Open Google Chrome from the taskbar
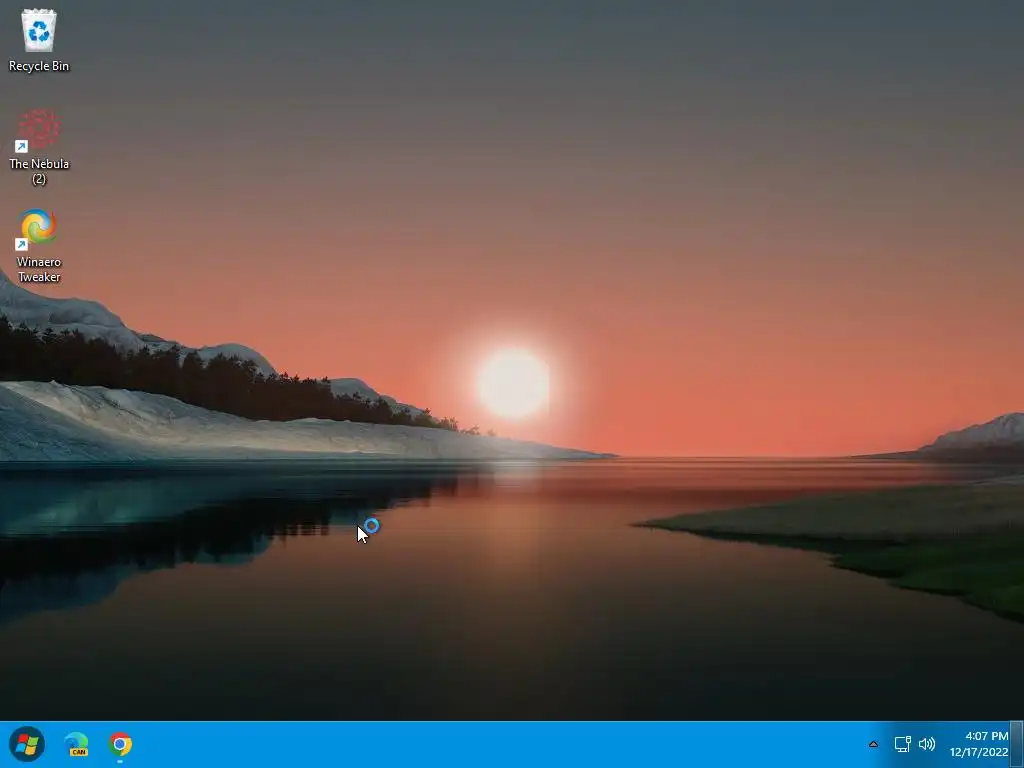Screen dimensions: 1024x768 [x=120, y=744]
